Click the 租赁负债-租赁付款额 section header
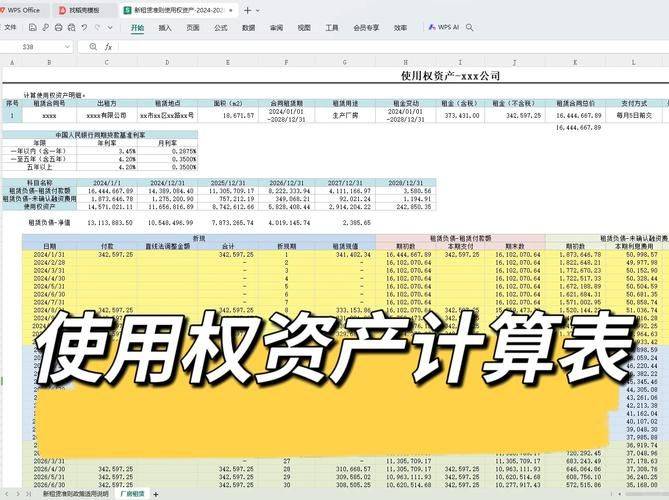Screen dimensions: 669x500 click(x=460, y=238)
